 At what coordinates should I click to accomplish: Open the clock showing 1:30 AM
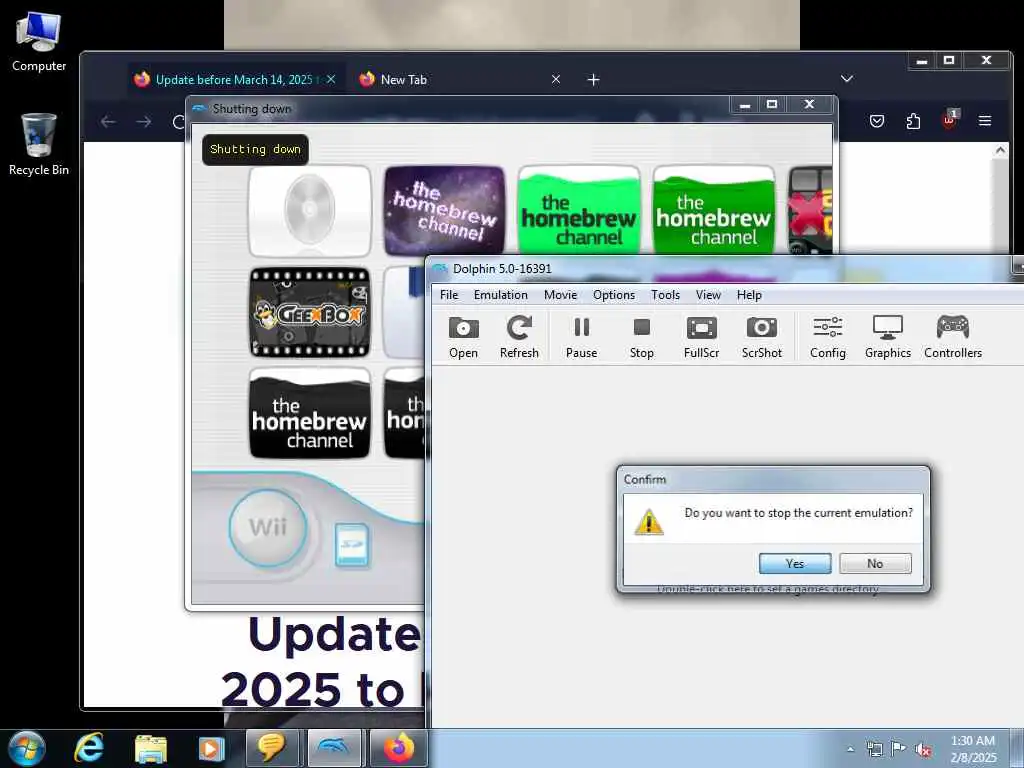973,749
